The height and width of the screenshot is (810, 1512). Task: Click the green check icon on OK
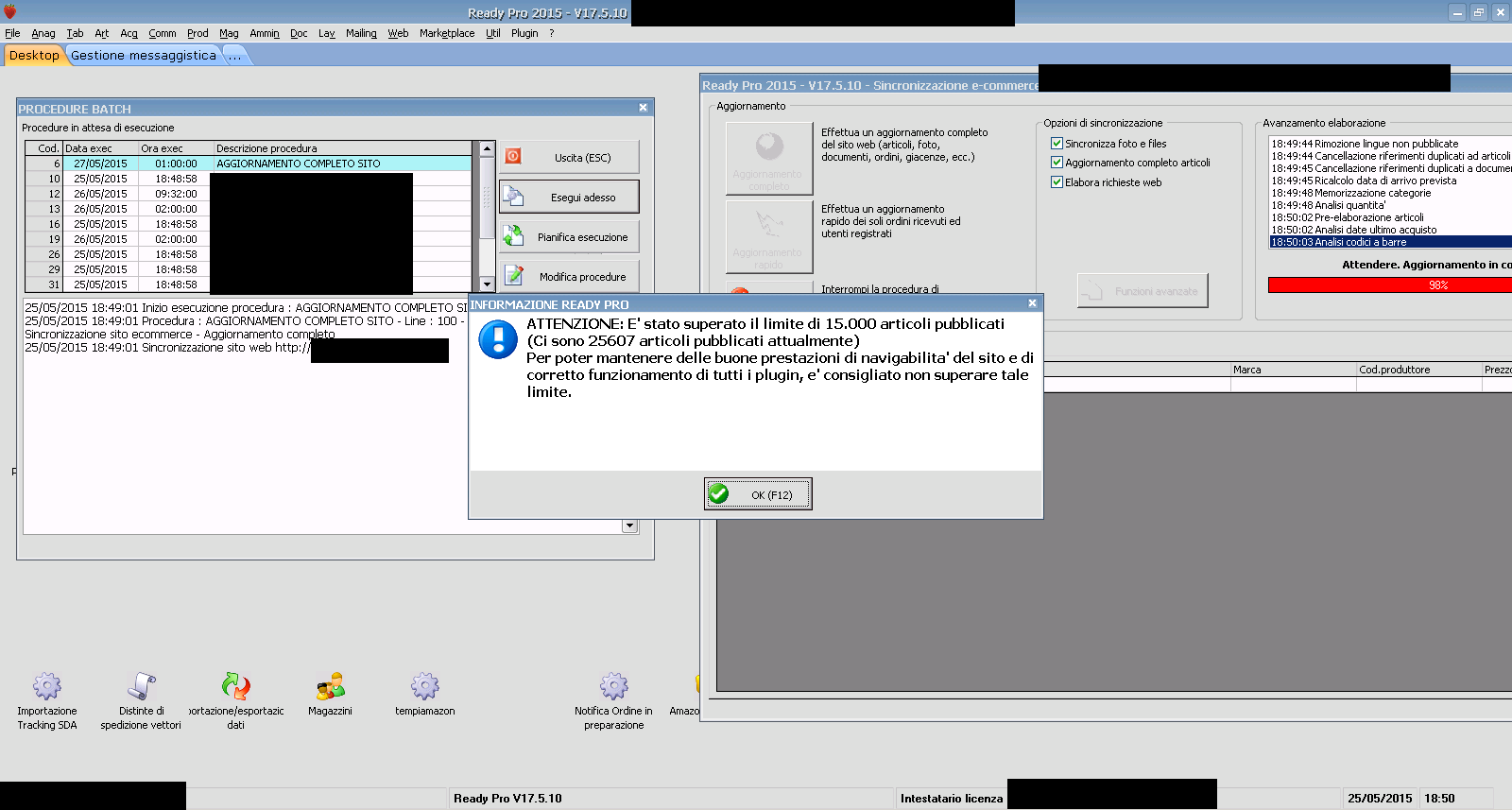(718, 493)
